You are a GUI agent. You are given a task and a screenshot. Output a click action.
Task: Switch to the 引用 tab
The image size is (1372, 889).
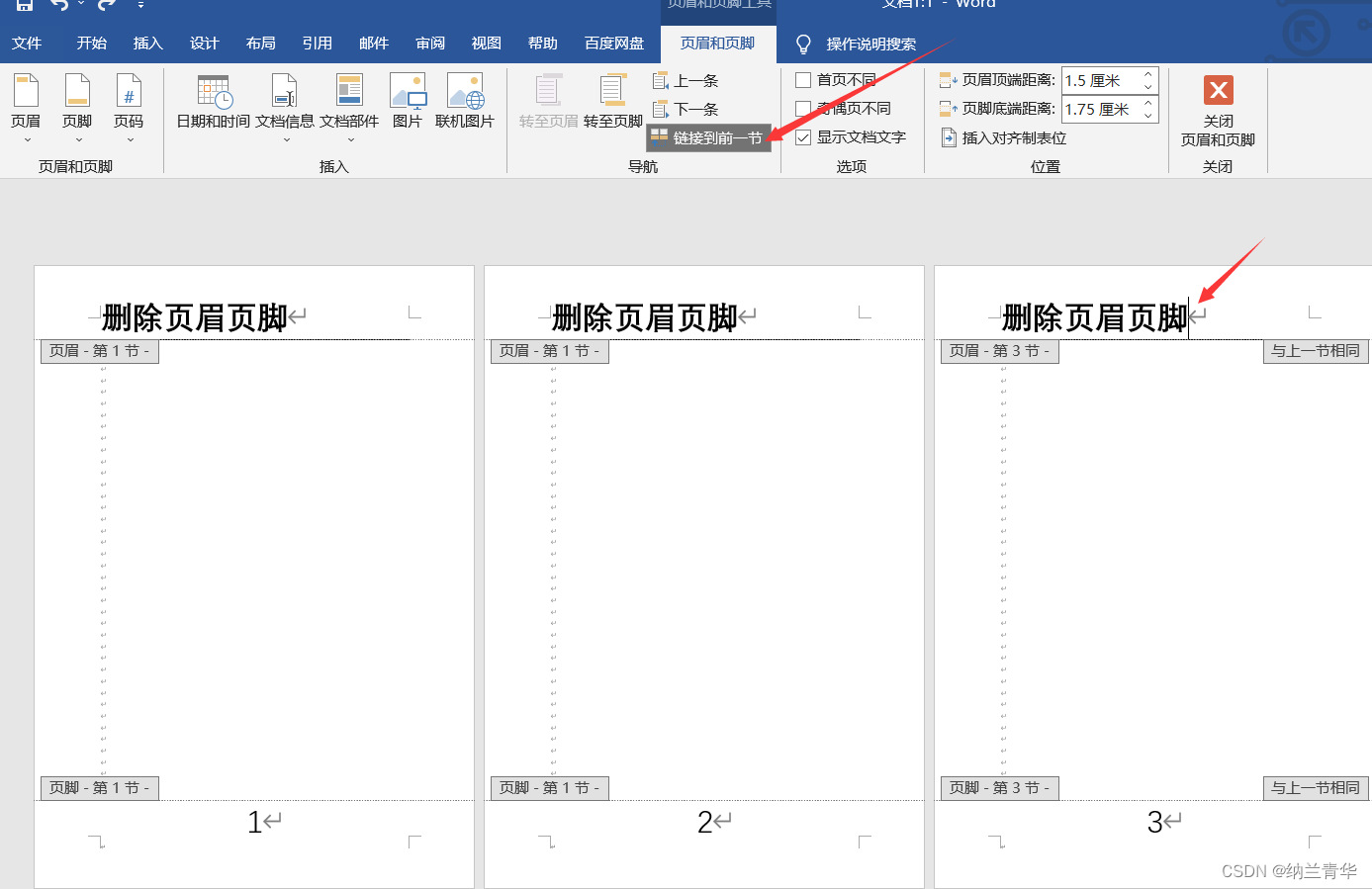coord(318,44)
